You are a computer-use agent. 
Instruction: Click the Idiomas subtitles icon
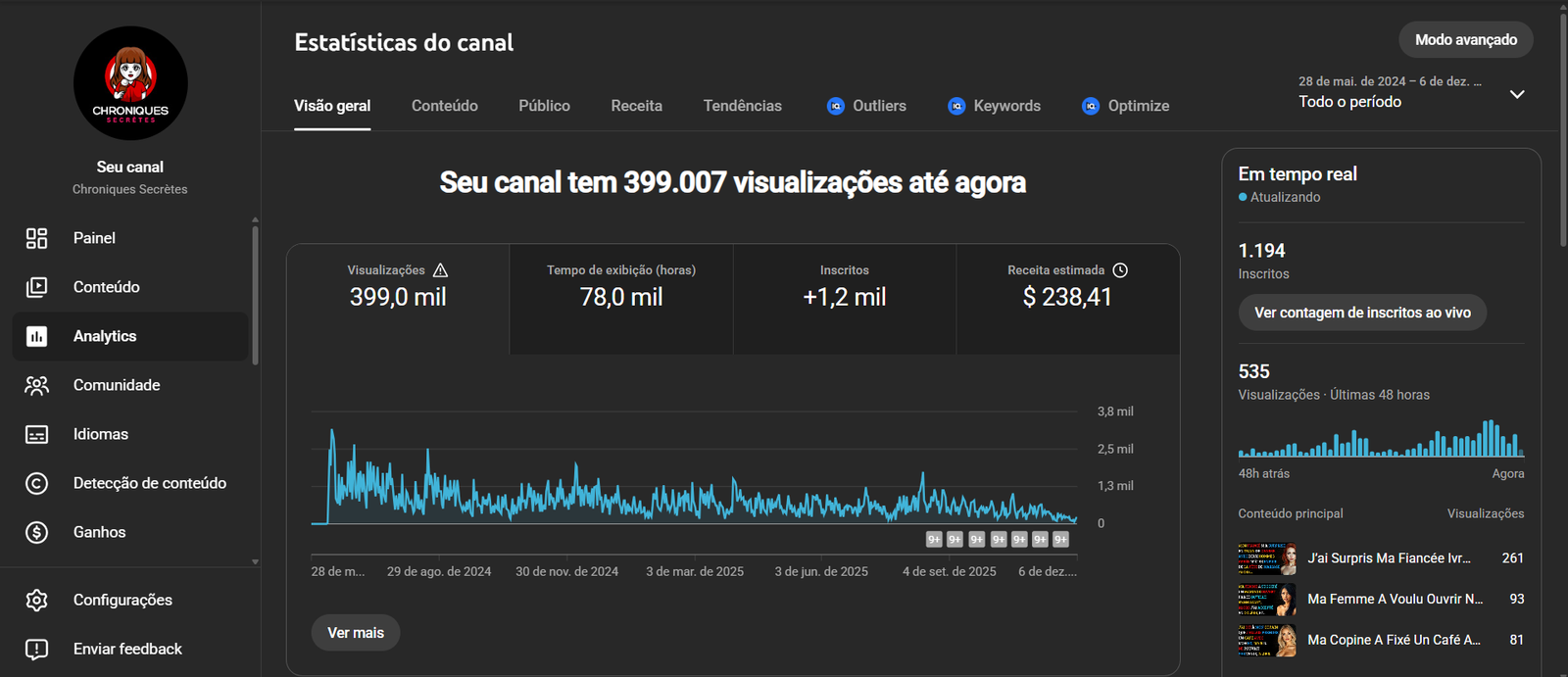[x=36, y=434]
